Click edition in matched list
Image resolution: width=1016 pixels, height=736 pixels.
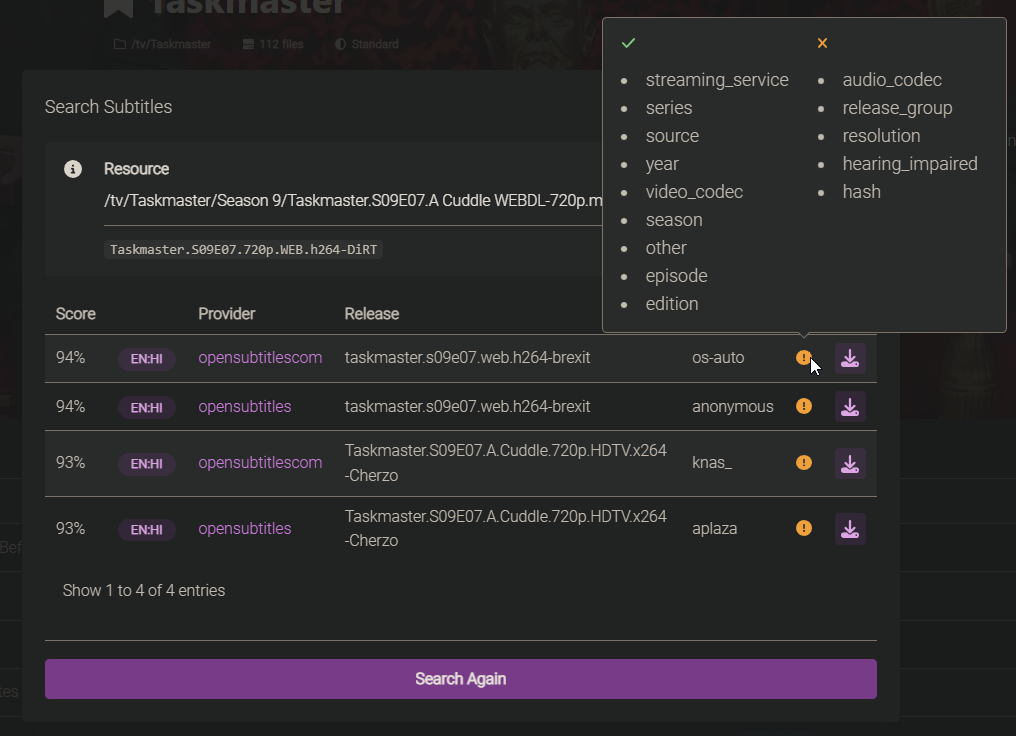coord(671,305)
